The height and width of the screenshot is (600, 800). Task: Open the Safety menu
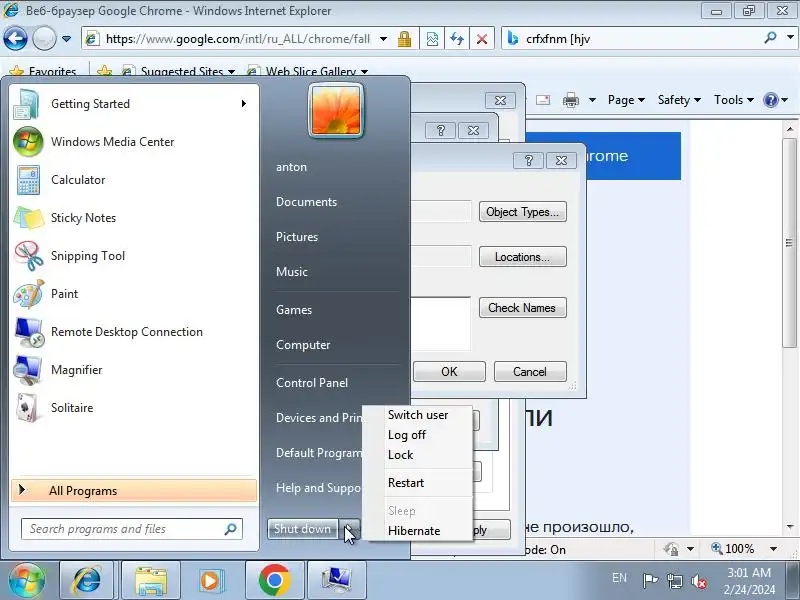[679, 100]
